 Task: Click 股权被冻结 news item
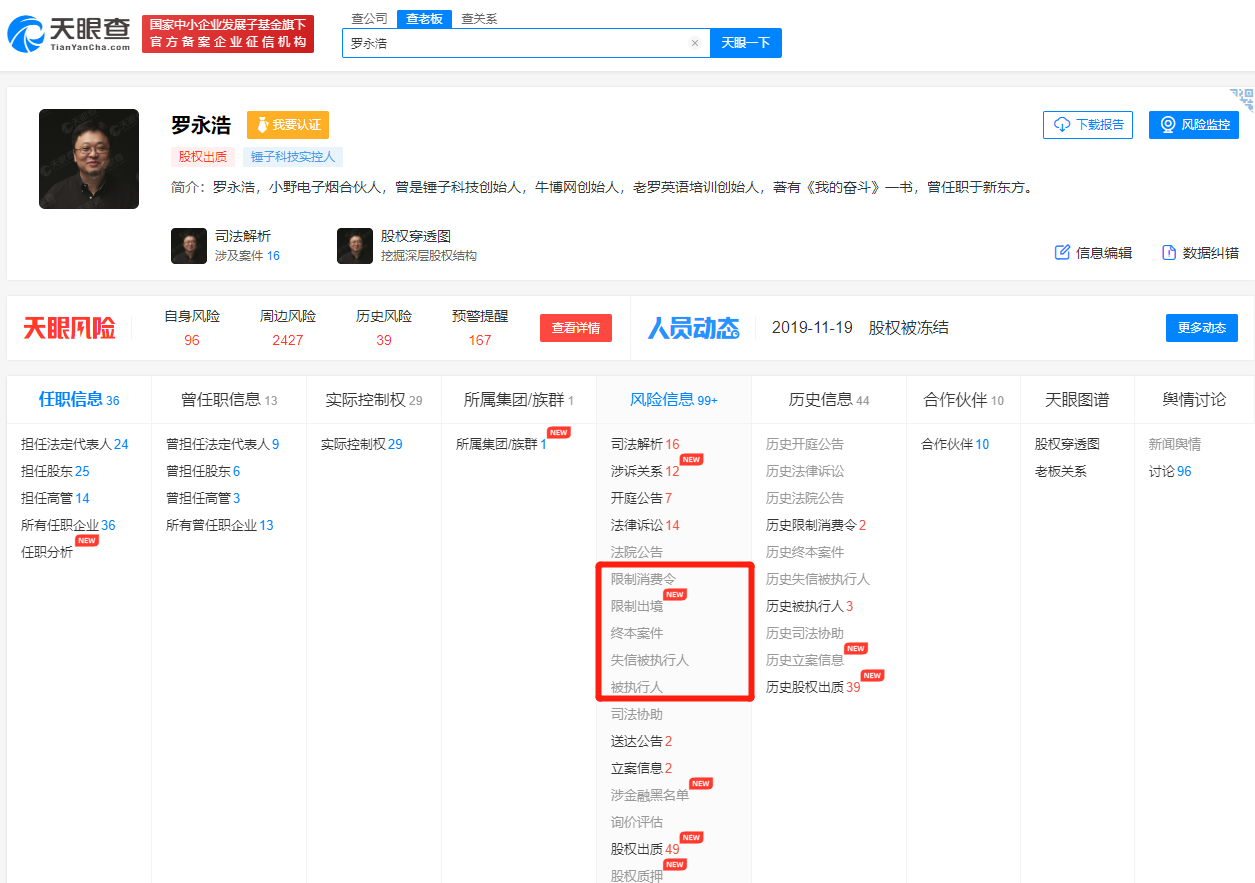pos(909,327)
